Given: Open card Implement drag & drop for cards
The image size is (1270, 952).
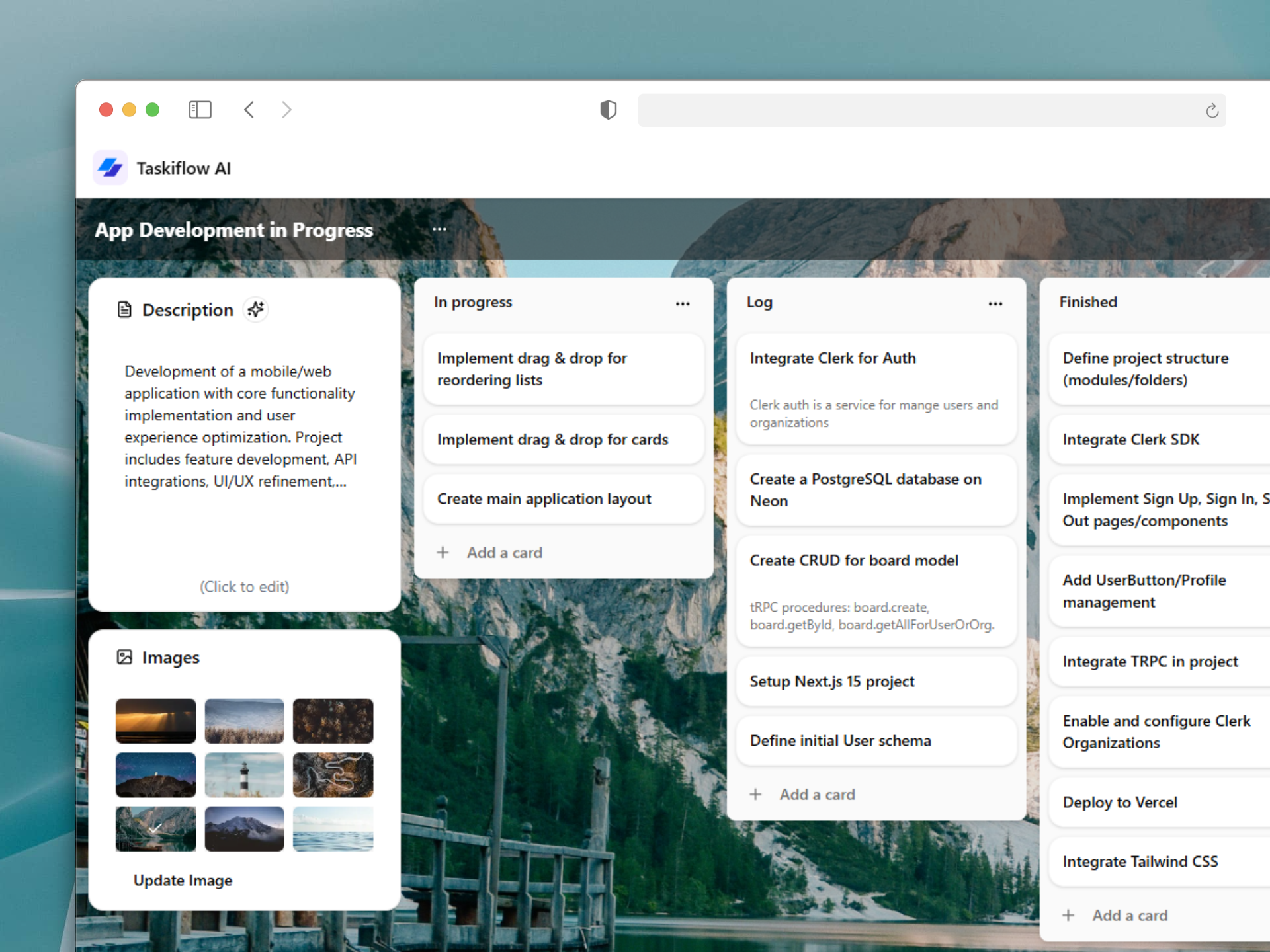Looking at the screenshot, I should [564, 440].
